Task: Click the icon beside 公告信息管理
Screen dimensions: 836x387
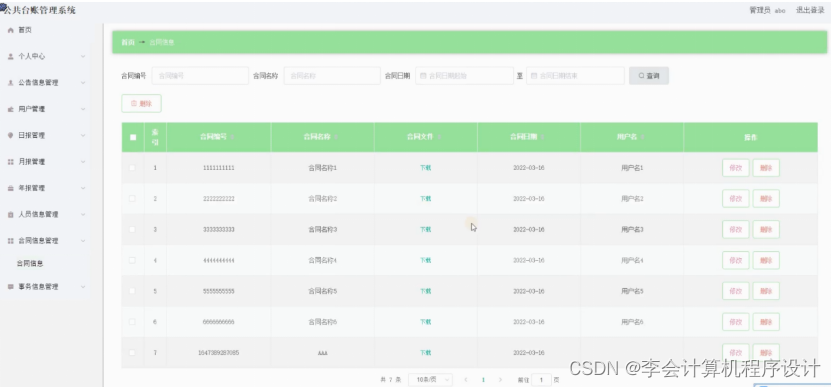Action: [x=10, y=83]
